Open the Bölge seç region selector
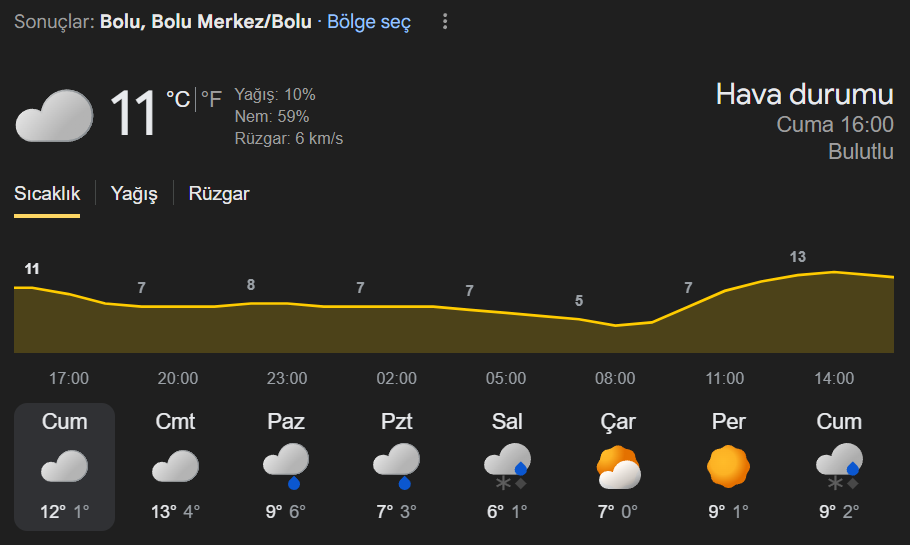Viewport: 910px width, 545px height. point(369,22)
